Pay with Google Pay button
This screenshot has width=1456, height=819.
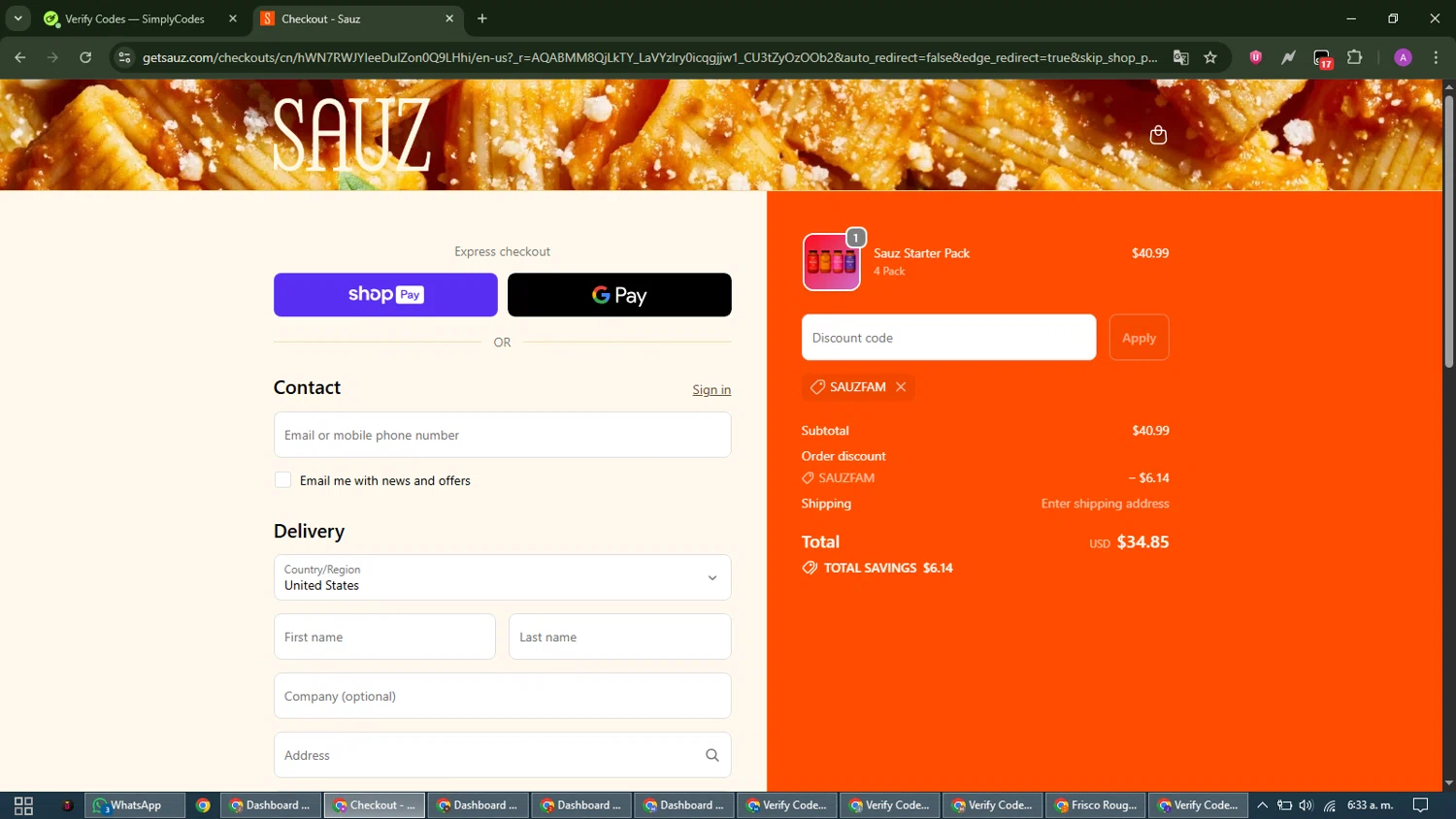[x=619, y=295]
